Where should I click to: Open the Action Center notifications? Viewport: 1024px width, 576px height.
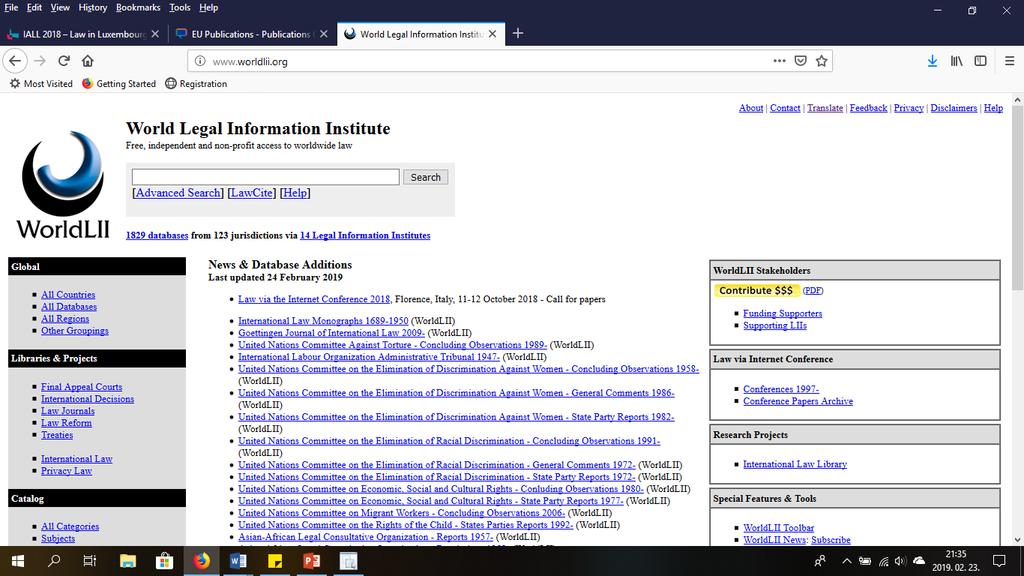click(x=999, y=561)
